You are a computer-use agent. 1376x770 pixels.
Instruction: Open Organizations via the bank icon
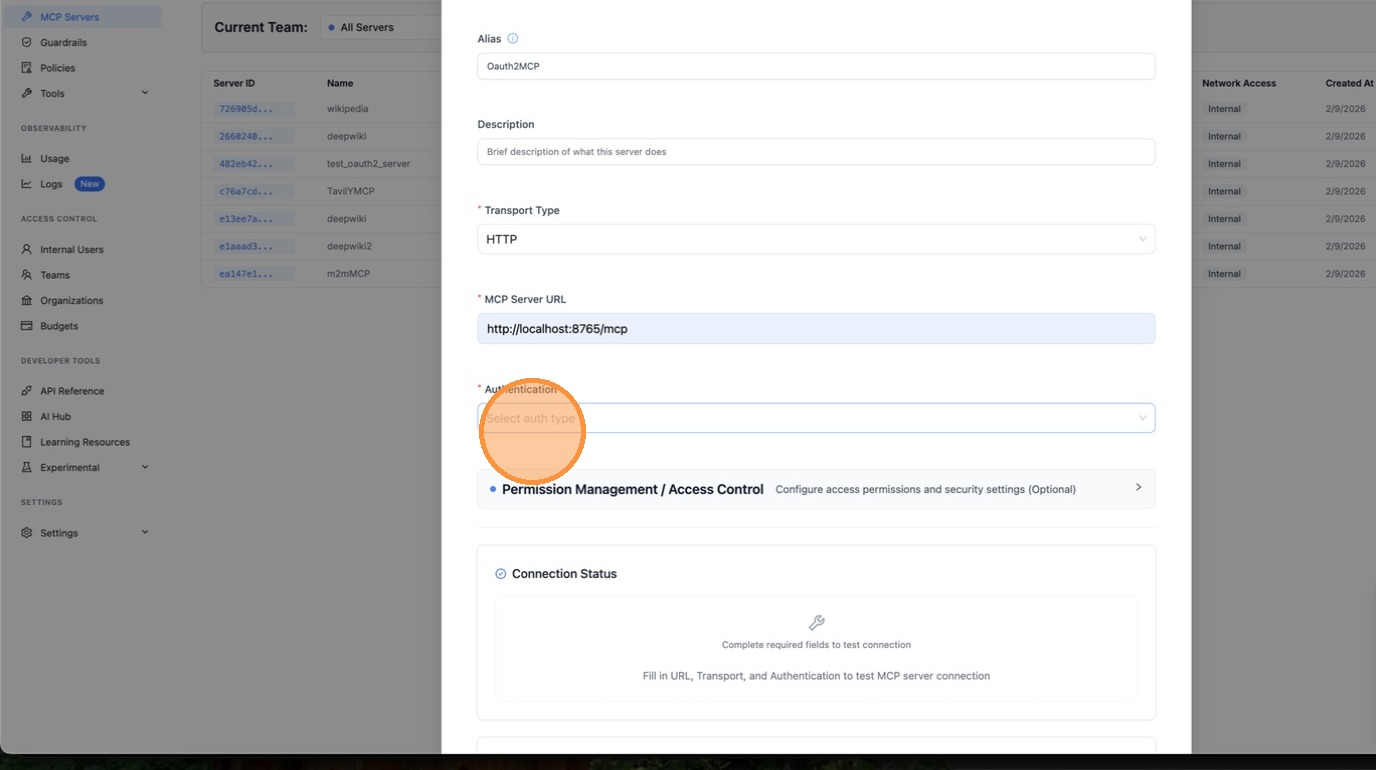[x=27, y=301]
